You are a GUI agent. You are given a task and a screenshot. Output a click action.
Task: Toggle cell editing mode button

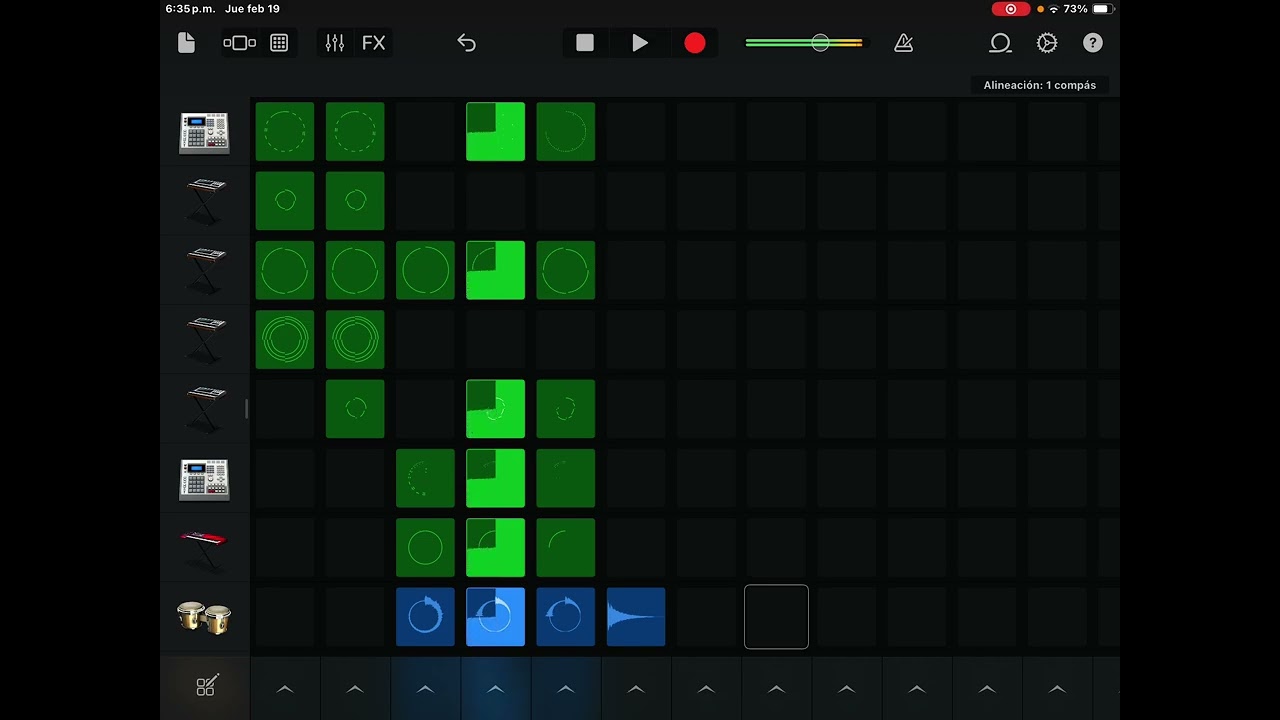click(206, 687)
